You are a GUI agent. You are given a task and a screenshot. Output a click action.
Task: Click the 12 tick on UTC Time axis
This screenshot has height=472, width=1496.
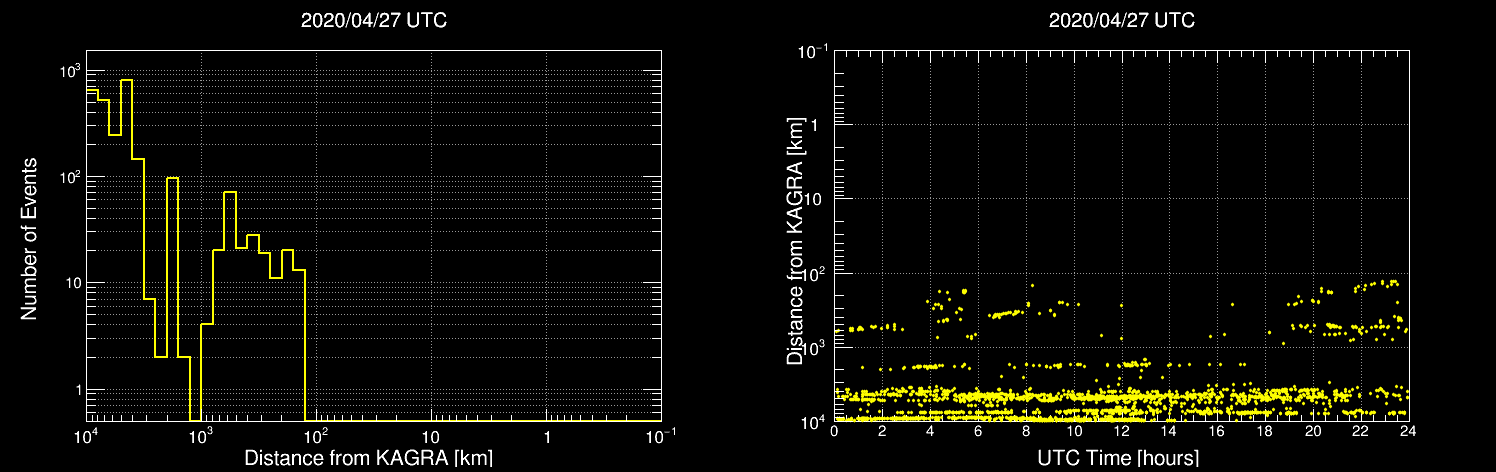pos(1121,431)
